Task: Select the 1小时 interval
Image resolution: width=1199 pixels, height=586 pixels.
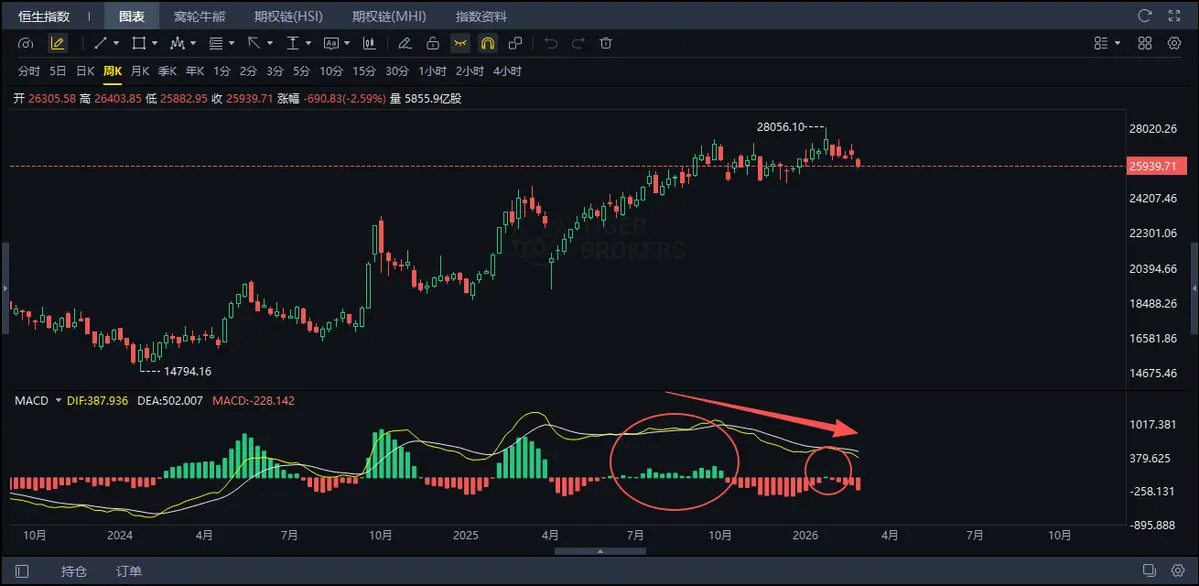Action: point(432,71)
